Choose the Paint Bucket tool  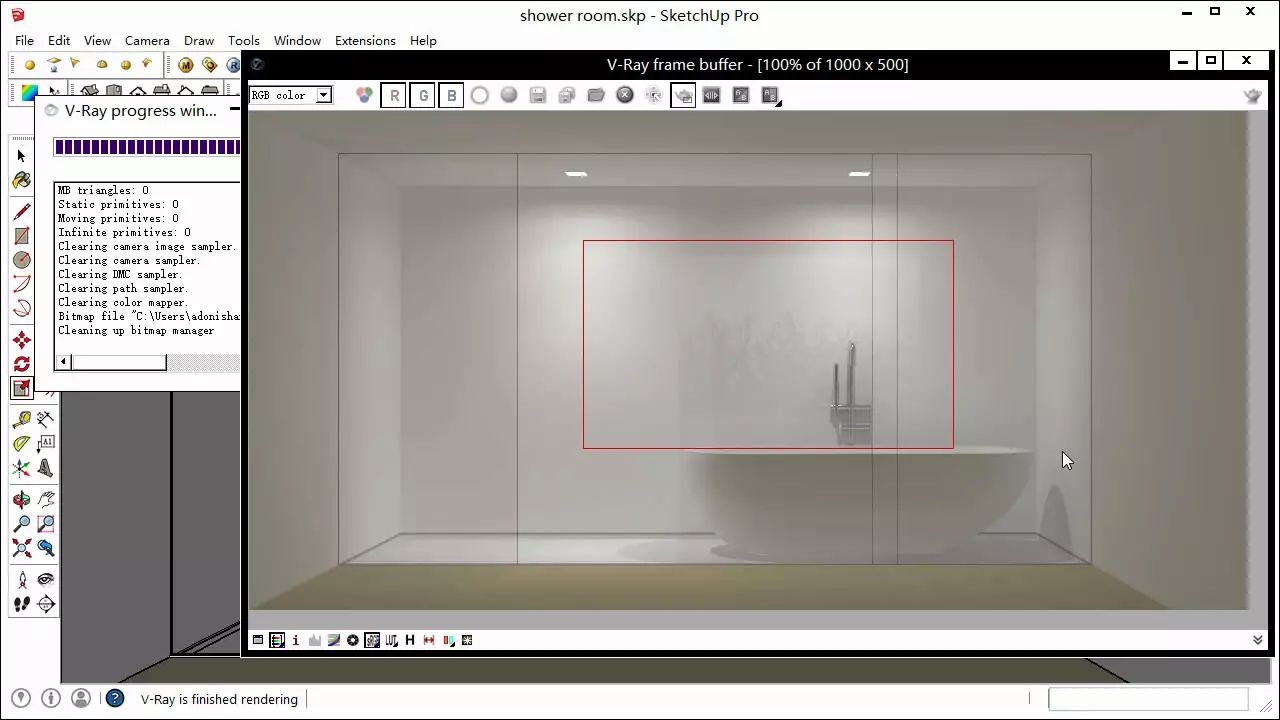pos(22,181)
